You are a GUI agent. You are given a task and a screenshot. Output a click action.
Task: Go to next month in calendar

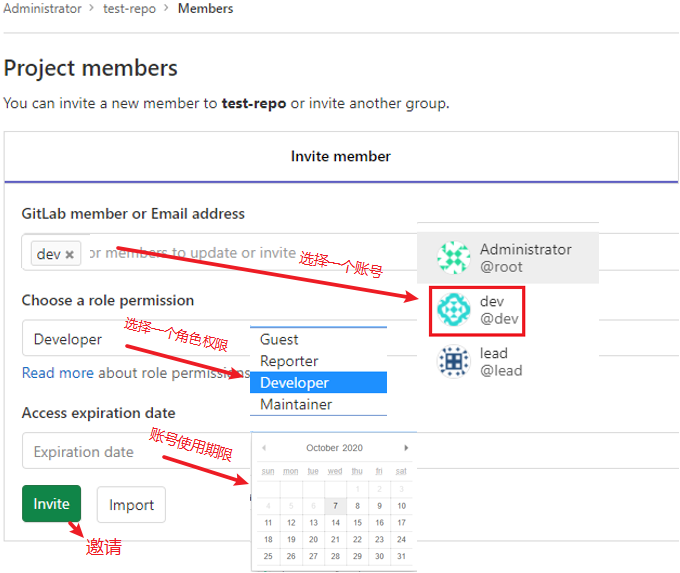tap(406, 448)
